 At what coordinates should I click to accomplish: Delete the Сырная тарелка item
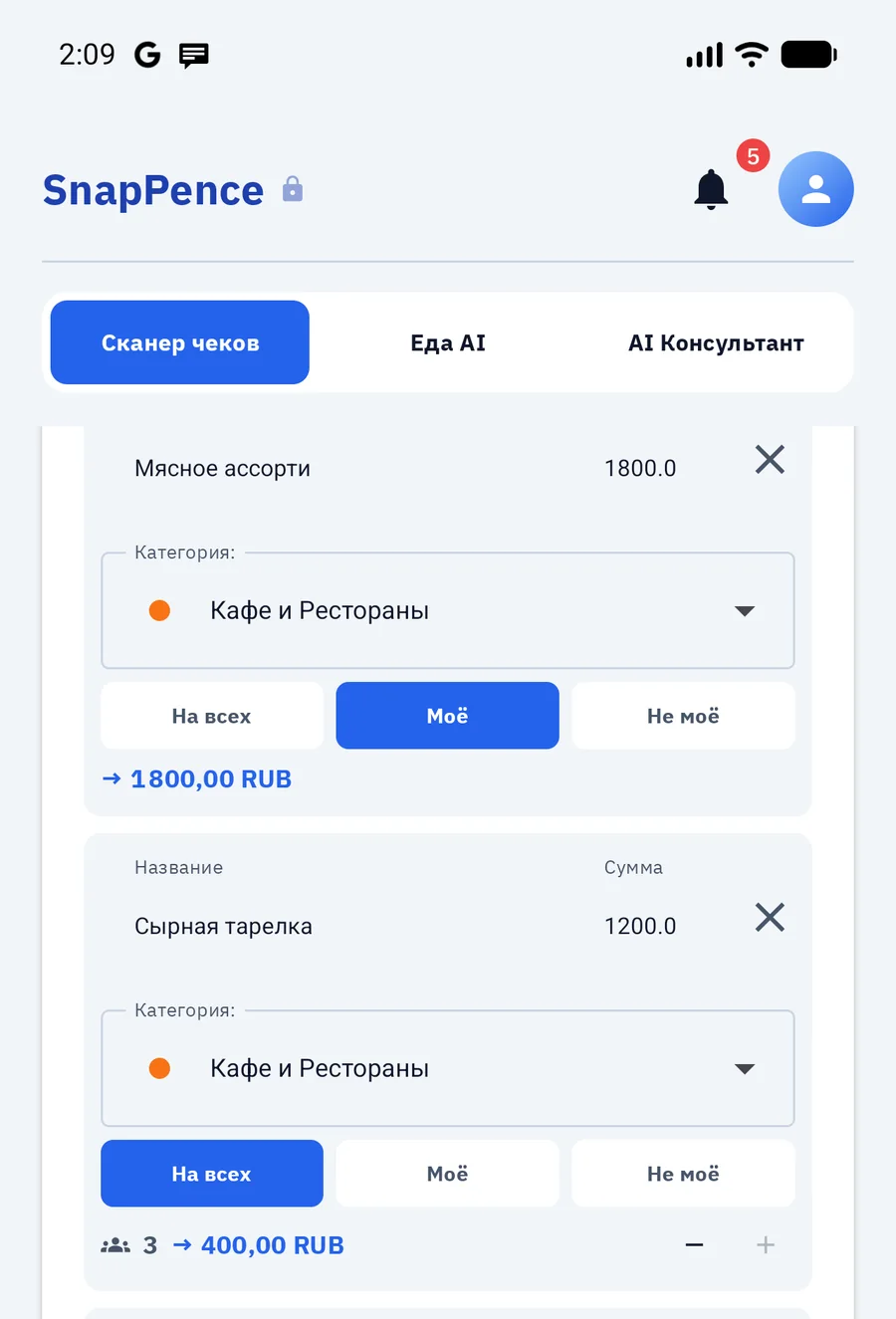coord(770,918)
